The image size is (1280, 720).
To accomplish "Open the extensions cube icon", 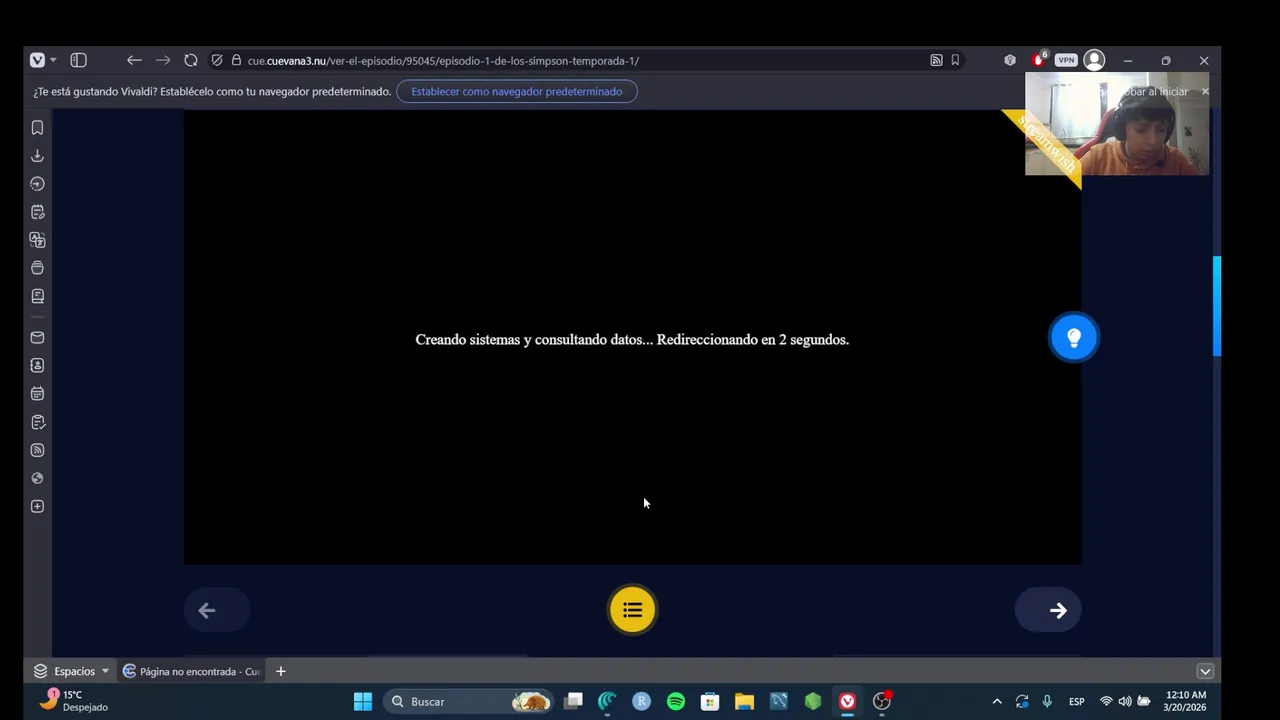I will (x=1010, y=60).
